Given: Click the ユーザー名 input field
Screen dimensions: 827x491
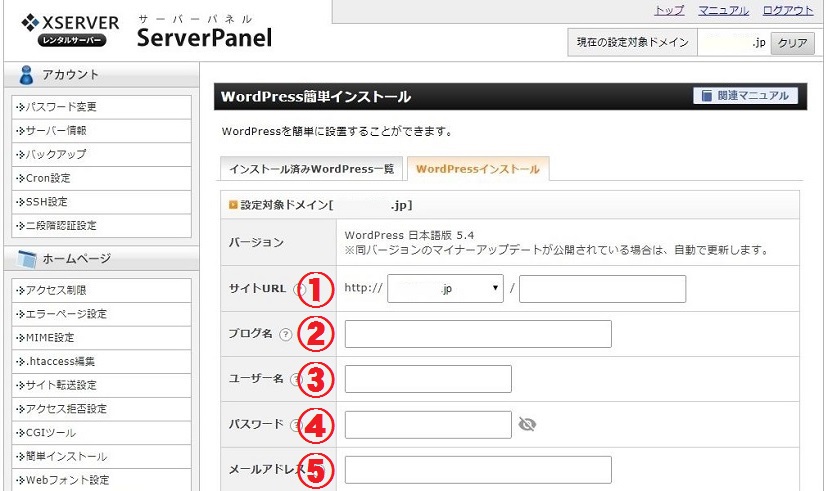Looking at the screenshot, I should point(428,379).
